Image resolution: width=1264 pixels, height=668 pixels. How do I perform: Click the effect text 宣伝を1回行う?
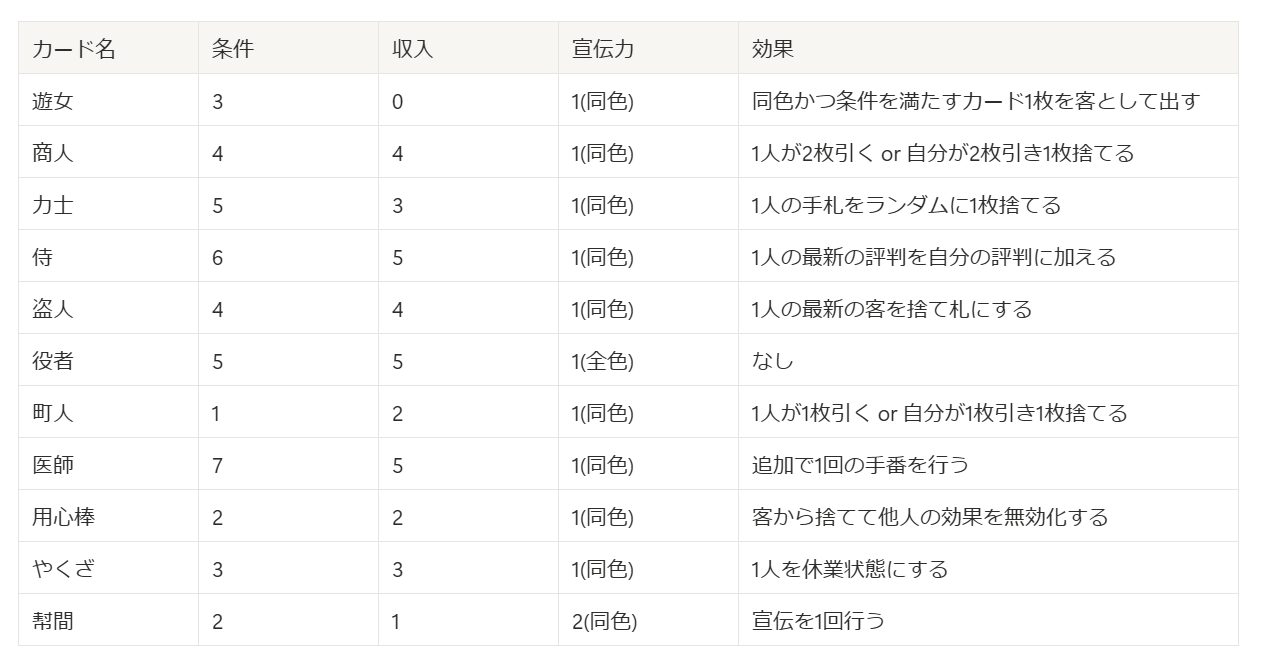tap(818, 621)
